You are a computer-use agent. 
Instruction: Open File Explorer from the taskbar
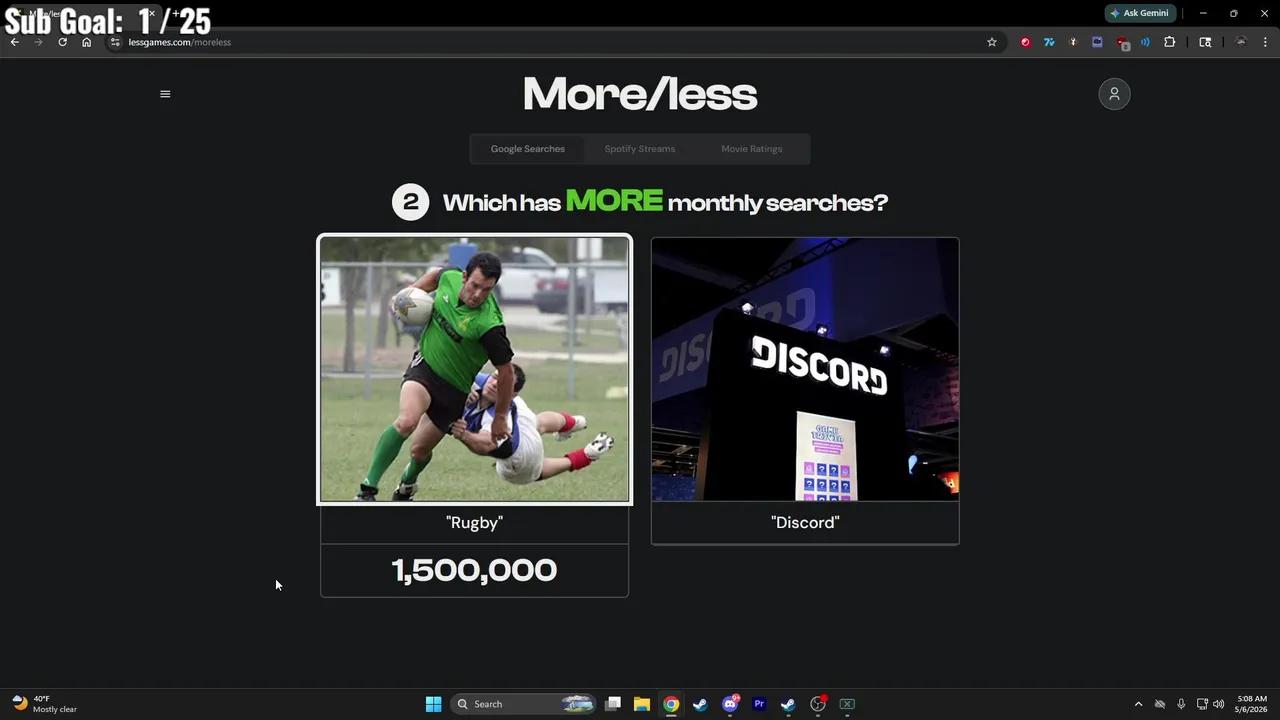coord(642,704)
